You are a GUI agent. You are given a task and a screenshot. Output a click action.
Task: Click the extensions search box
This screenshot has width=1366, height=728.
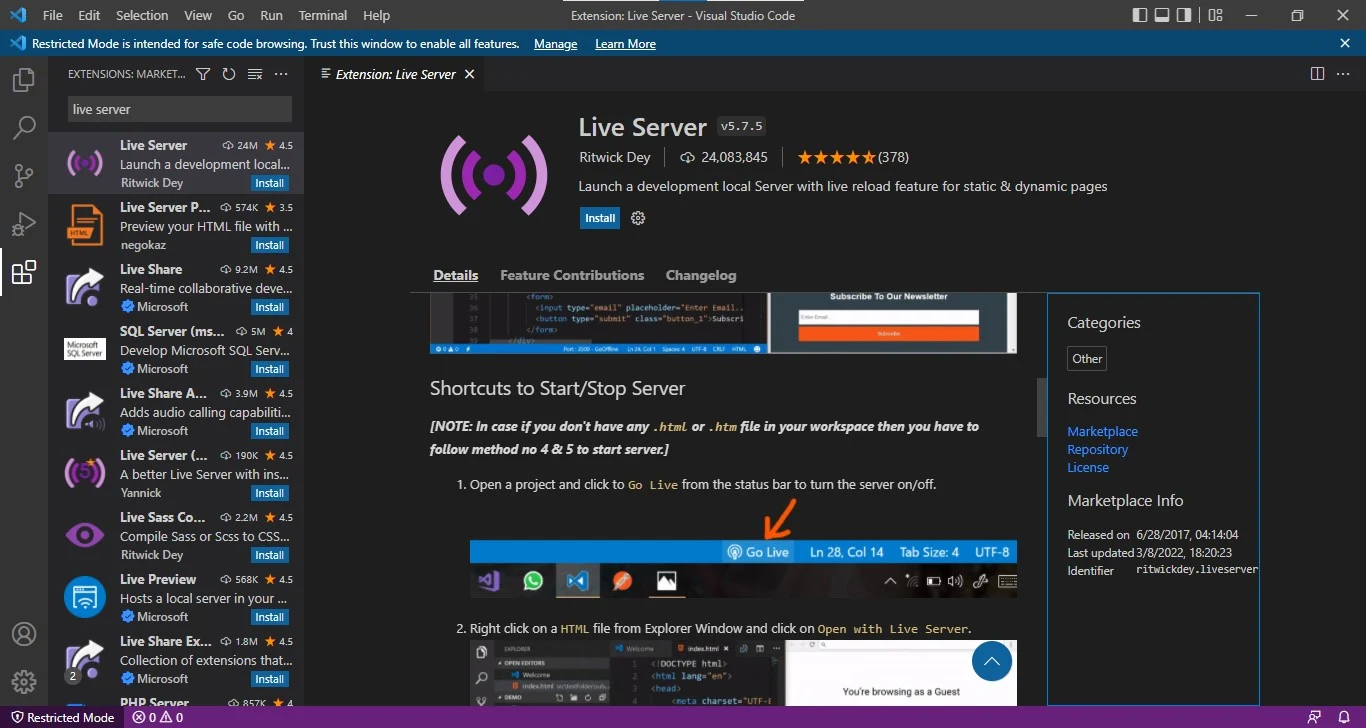[180, 109]
